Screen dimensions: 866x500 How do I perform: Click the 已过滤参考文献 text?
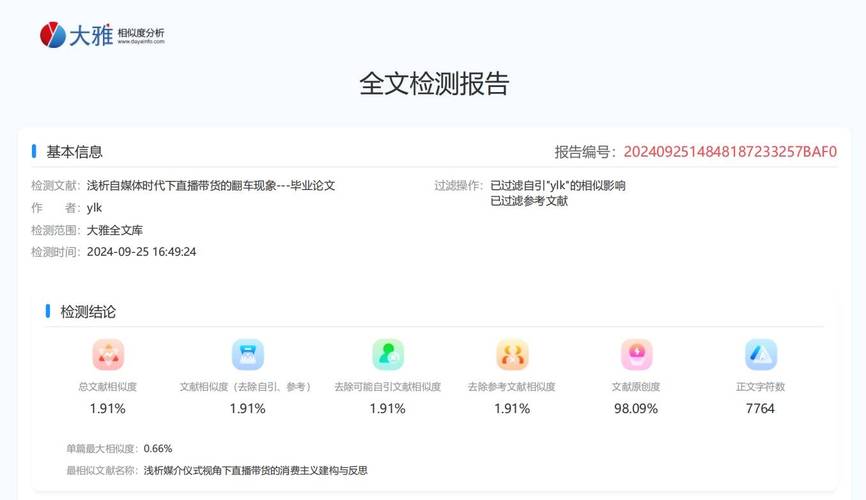[x=529, y=201]
